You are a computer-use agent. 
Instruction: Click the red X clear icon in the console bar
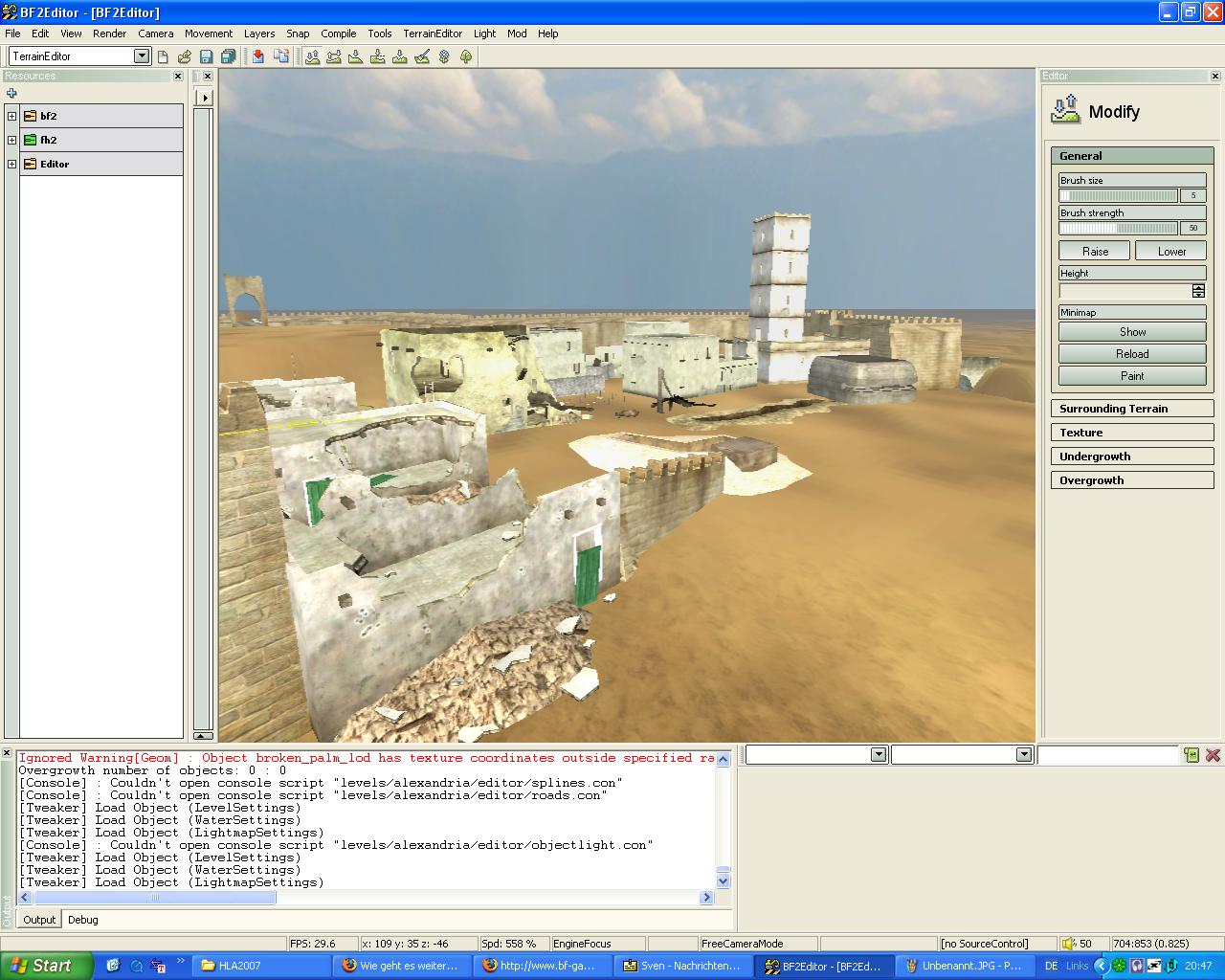click(x=1214, y=755)
